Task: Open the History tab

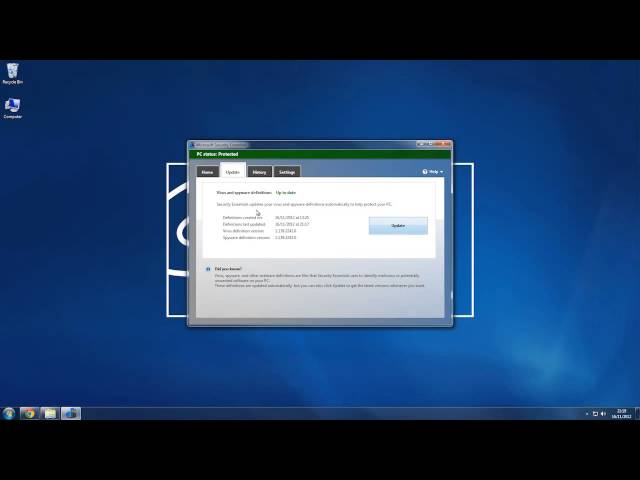Action: [x=259, y=172]
